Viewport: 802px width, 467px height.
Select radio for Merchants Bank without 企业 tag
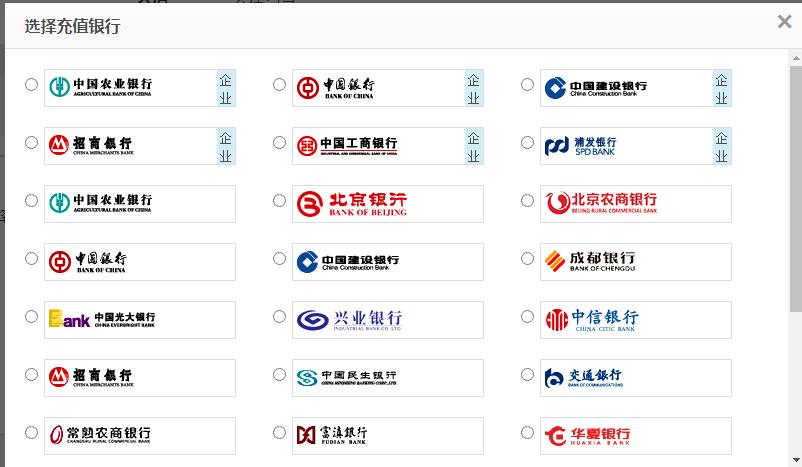click(31, 374)
